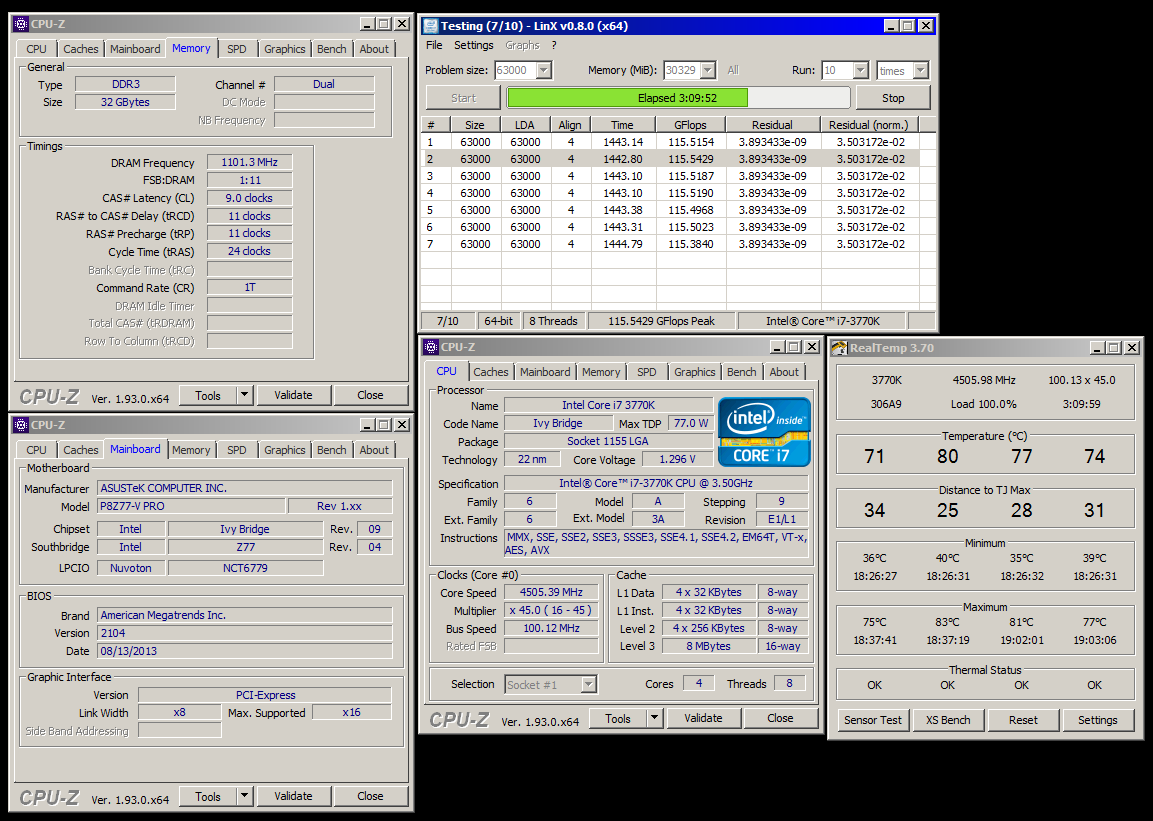The image size is (1153, 821).
Task: Click the 115.5429 GFlops Peak status entry
Action: (661, 321)
